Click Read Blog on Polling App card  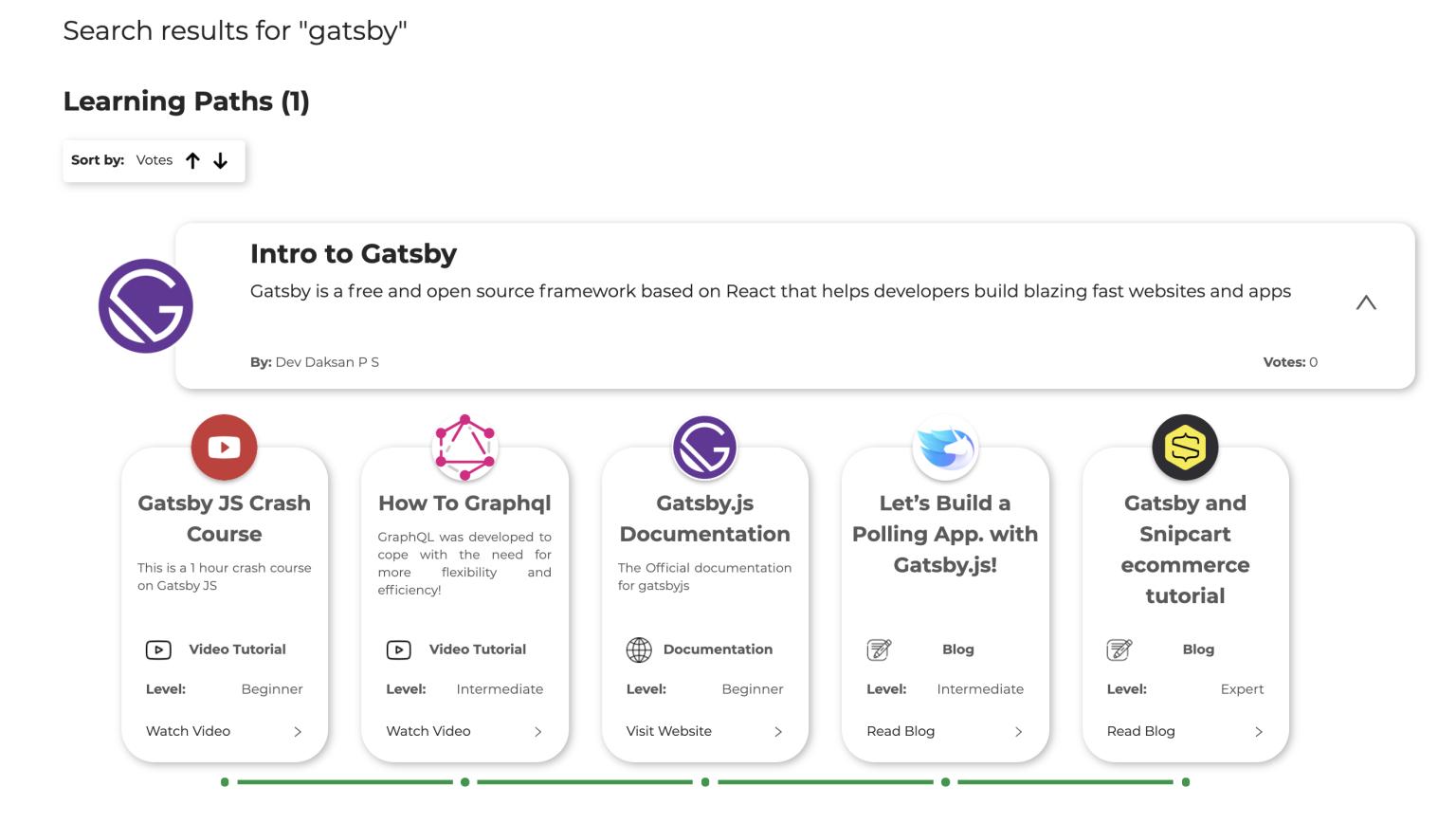pos(901,731)
